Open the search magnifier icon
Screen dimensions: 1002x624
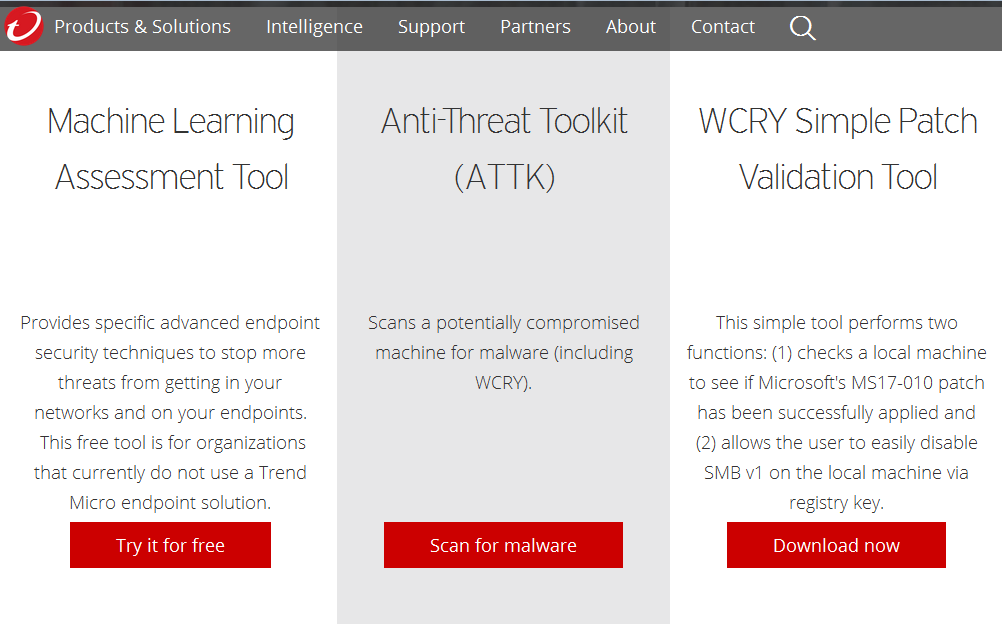[803, 27]
